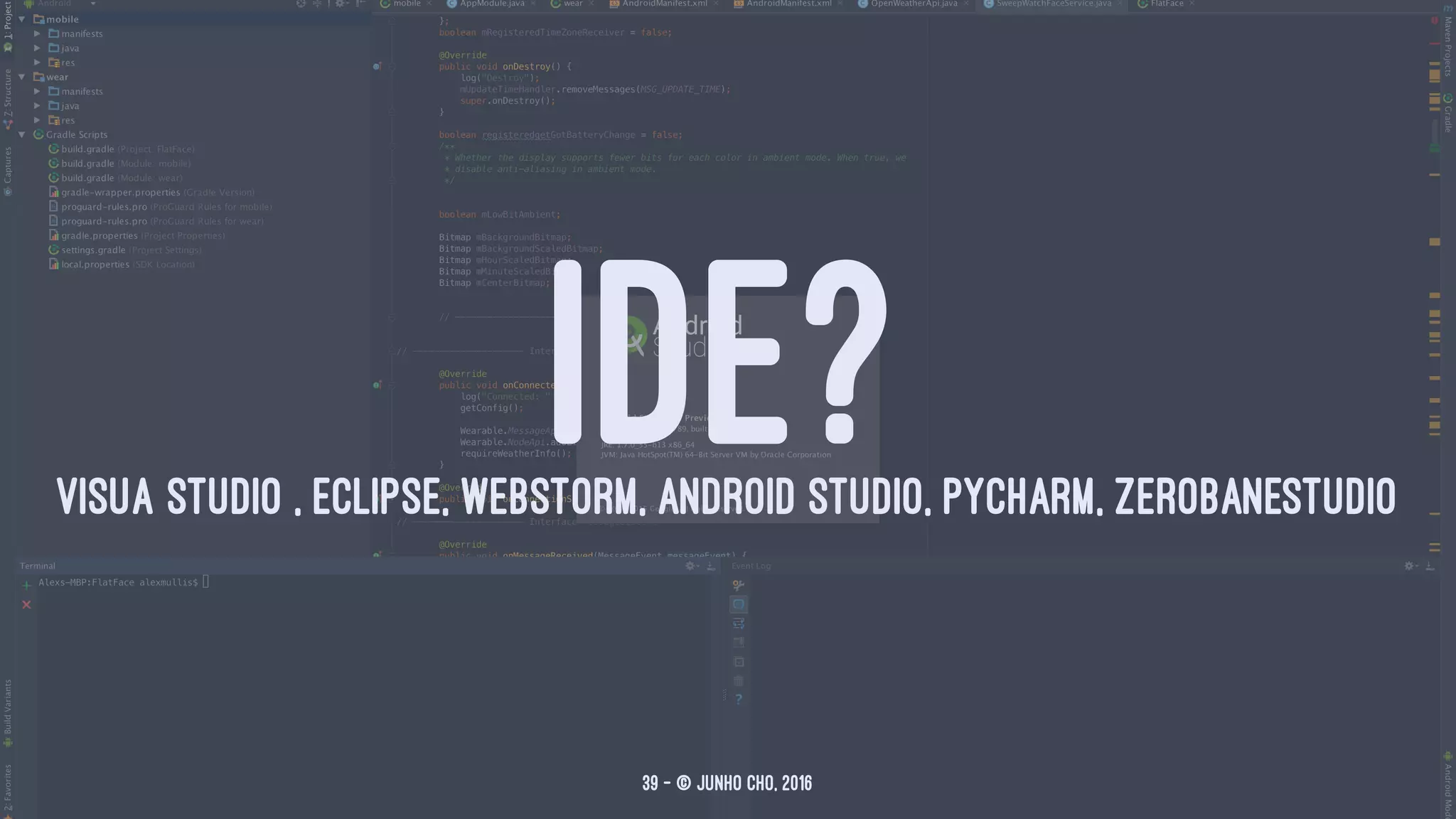Open the Project panel gear menu
This screenshot has height=819, width=1456.
(x=341, y=4)
